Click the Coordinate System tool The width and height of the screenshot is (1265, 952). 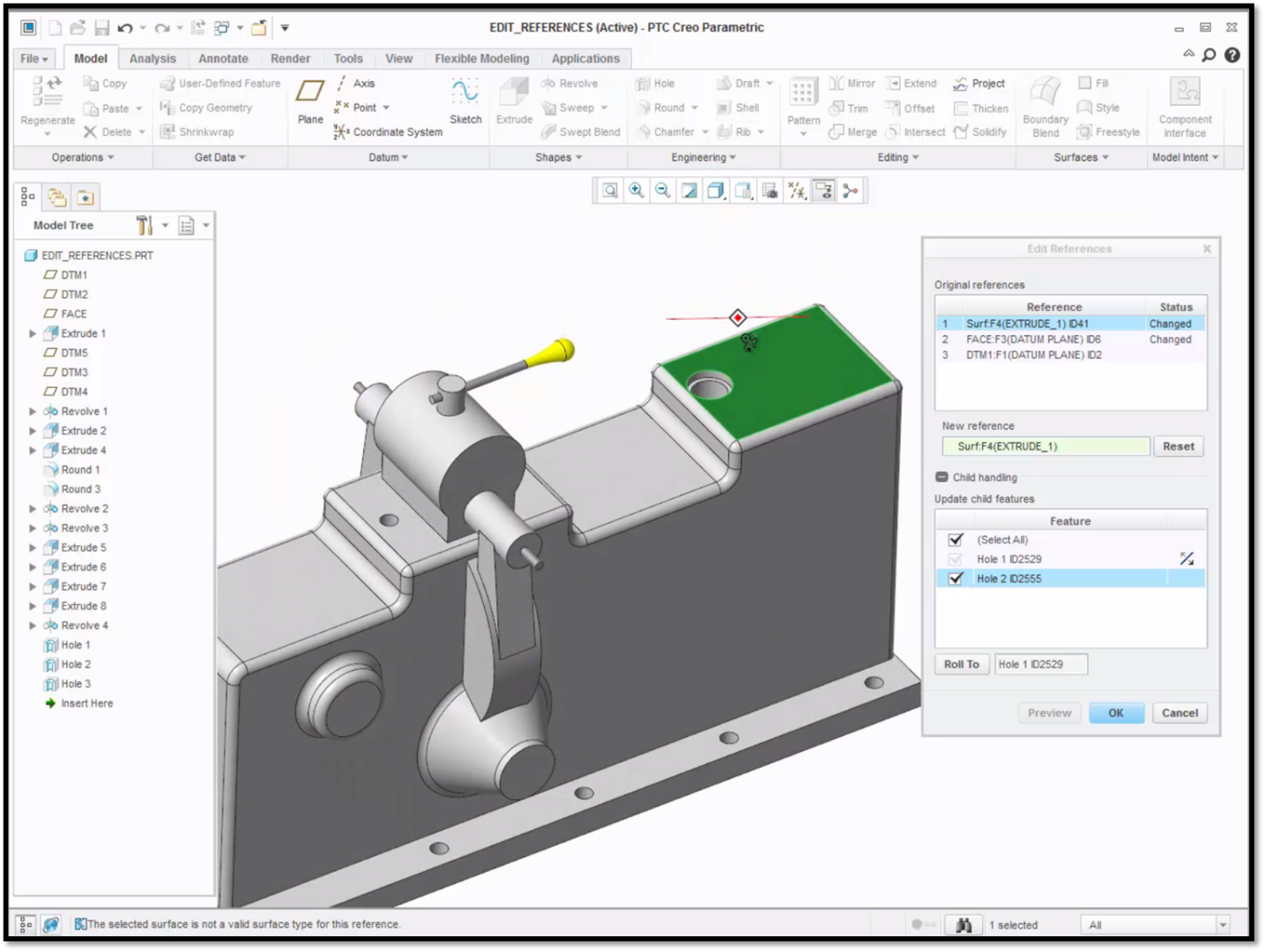click(x=388, y=132)
